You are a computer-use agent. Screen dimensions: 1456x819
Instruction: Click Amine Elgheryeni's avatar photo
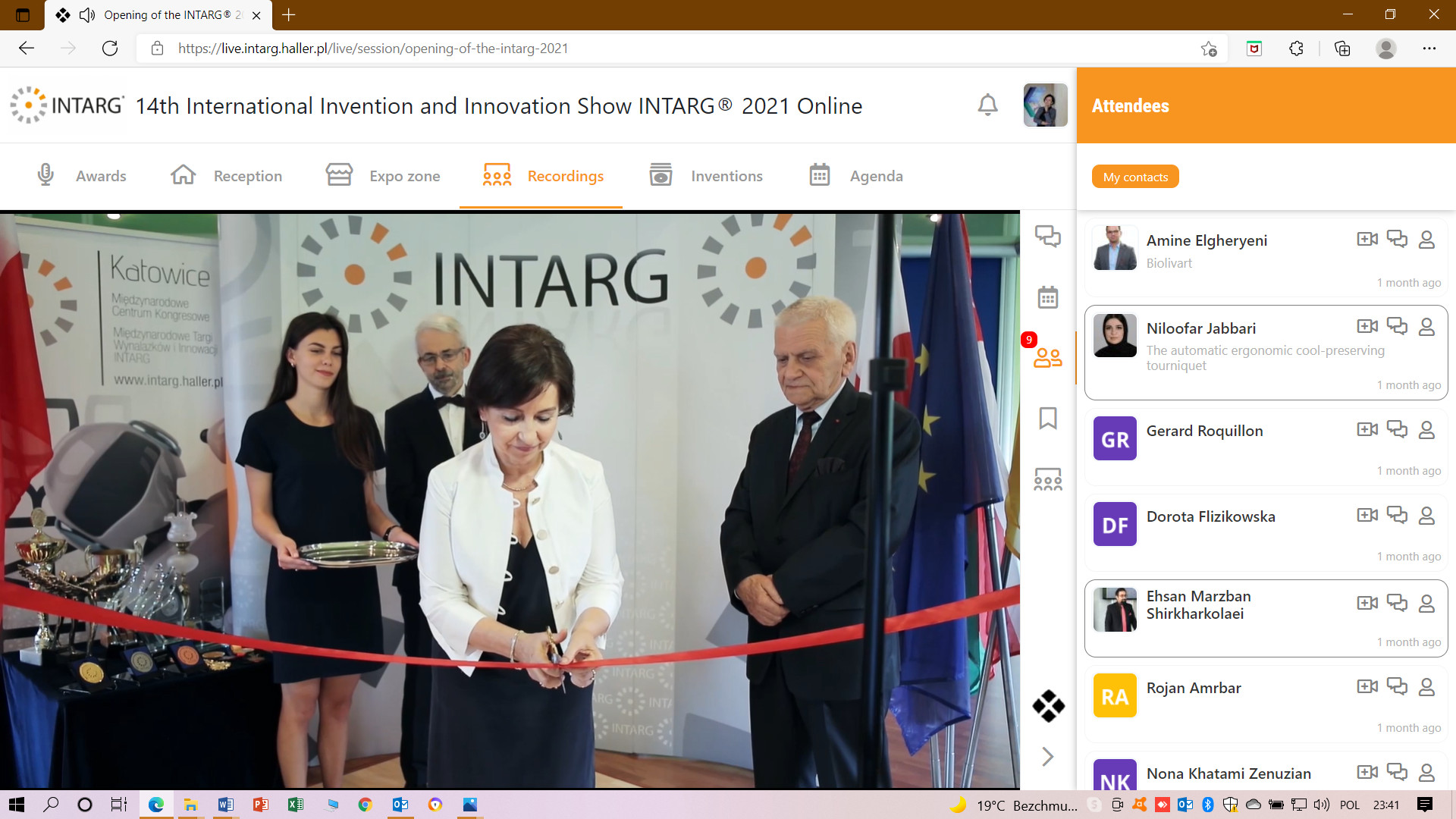coord(1115,248)
